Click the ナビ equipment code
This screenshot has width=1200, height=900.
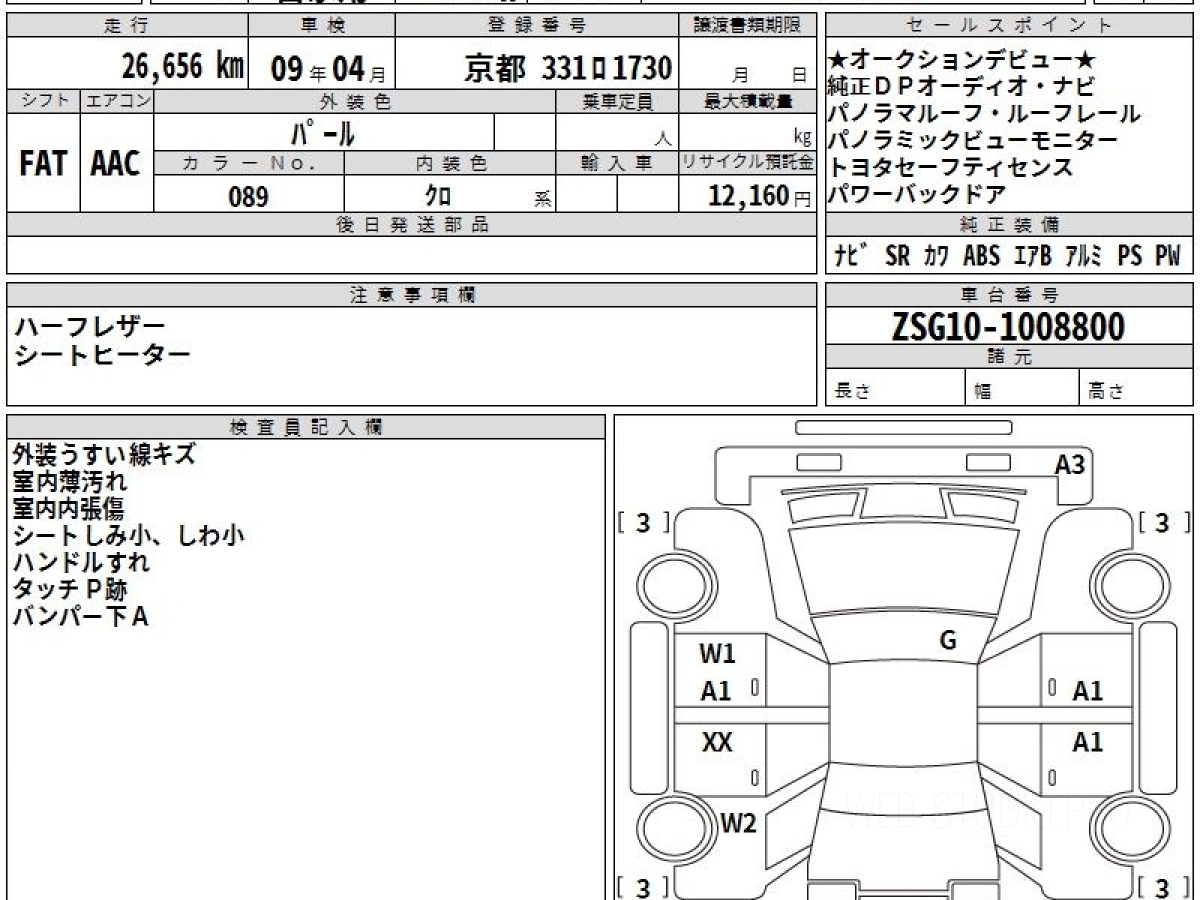click(x=851, y=256)
